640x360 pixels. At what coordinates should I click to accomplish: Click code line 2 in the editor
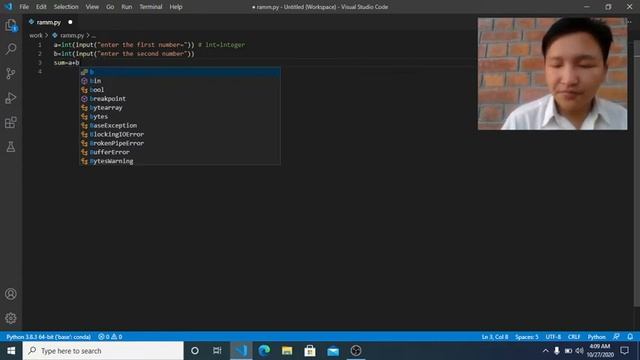point(124,54)
